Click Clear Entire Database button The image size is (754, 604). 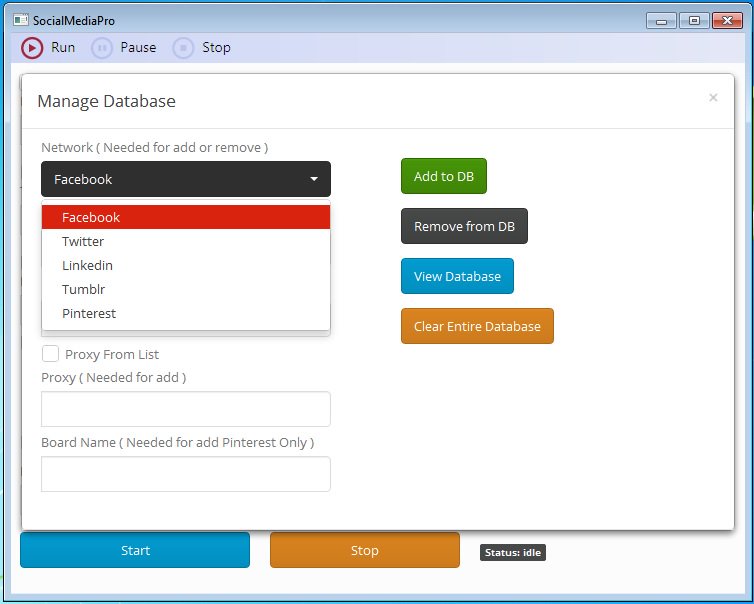click(478, 326)
